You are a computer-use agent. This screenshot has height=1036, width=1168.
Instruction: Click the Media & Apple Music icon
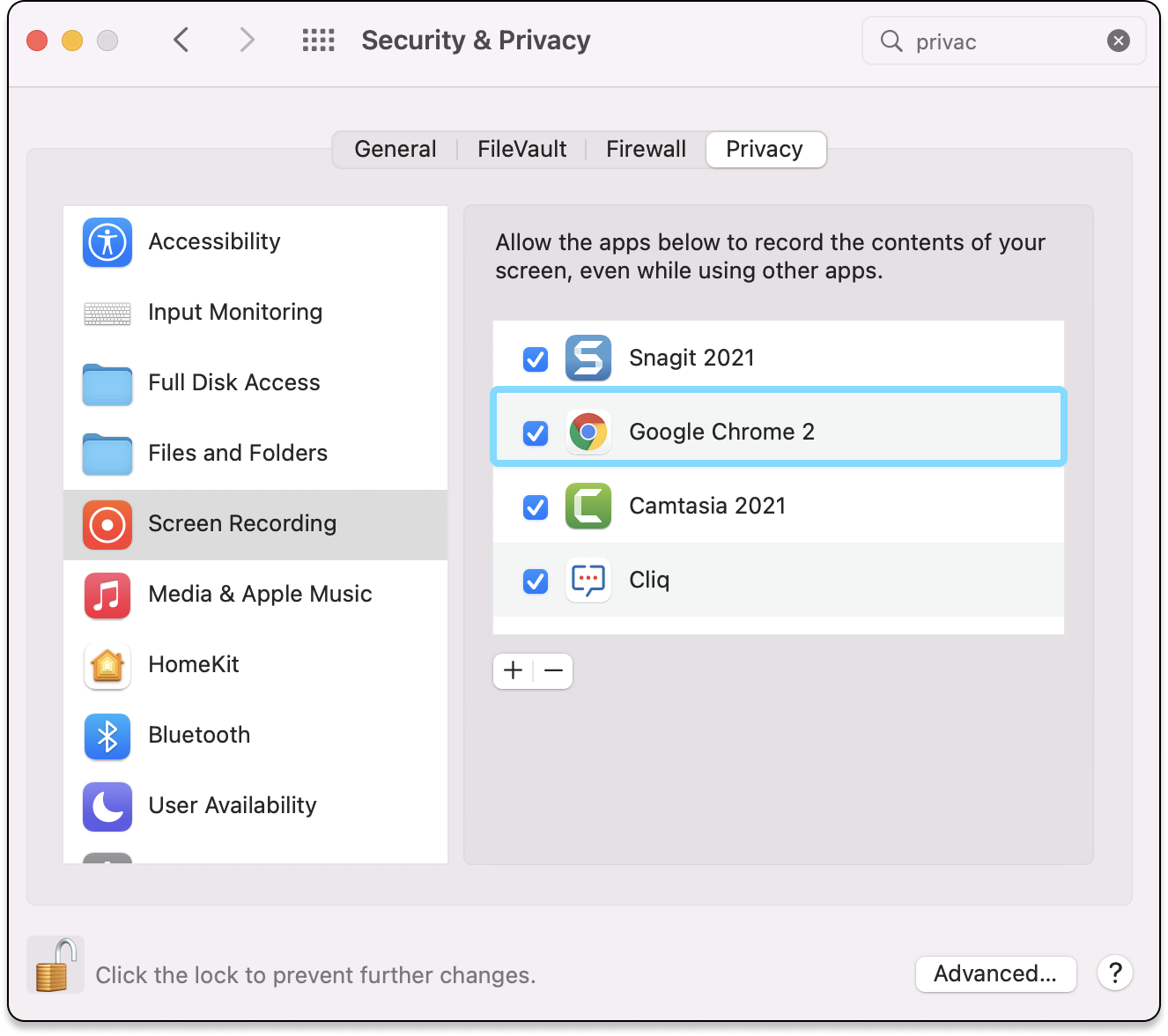107,596
